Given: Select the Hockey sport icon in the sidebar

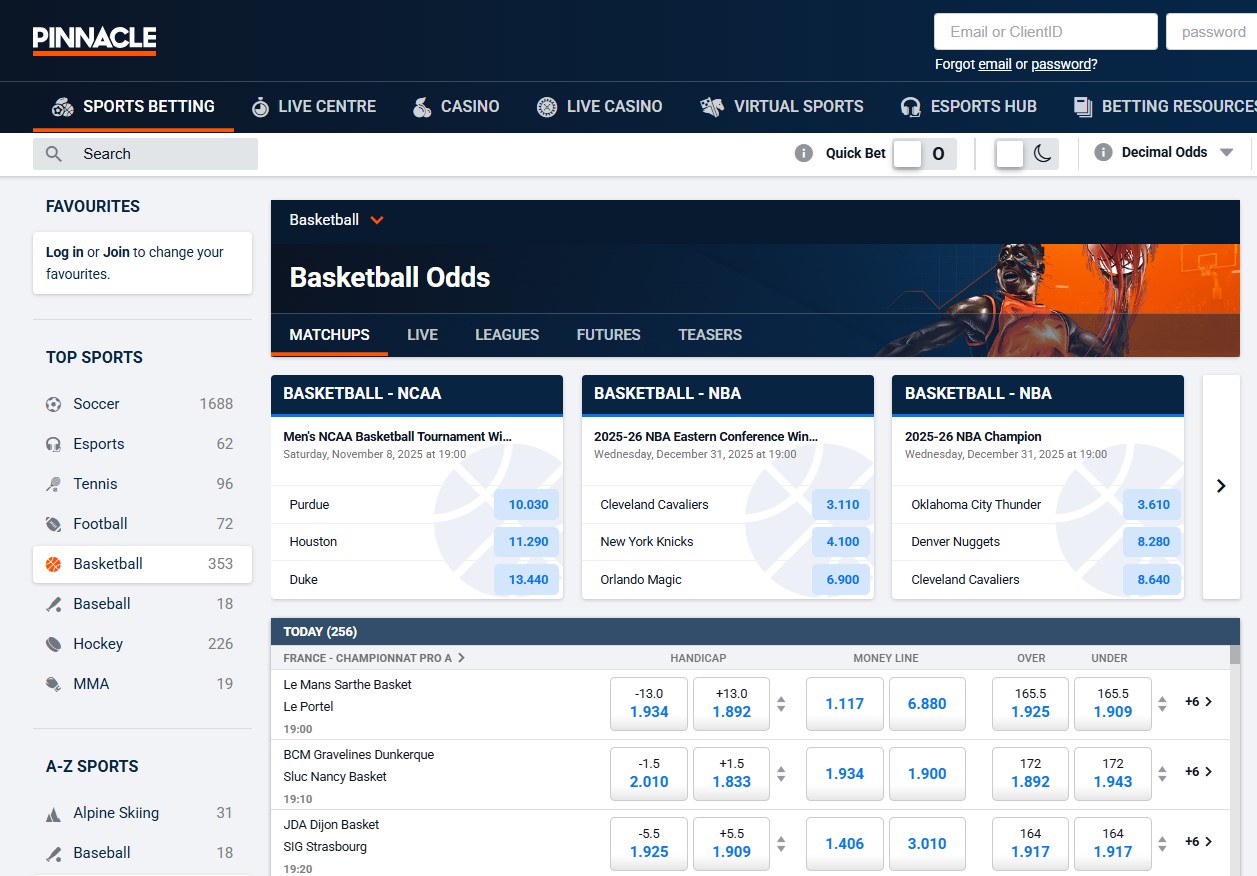Looking at the screenshot, I should click(52, 644).
